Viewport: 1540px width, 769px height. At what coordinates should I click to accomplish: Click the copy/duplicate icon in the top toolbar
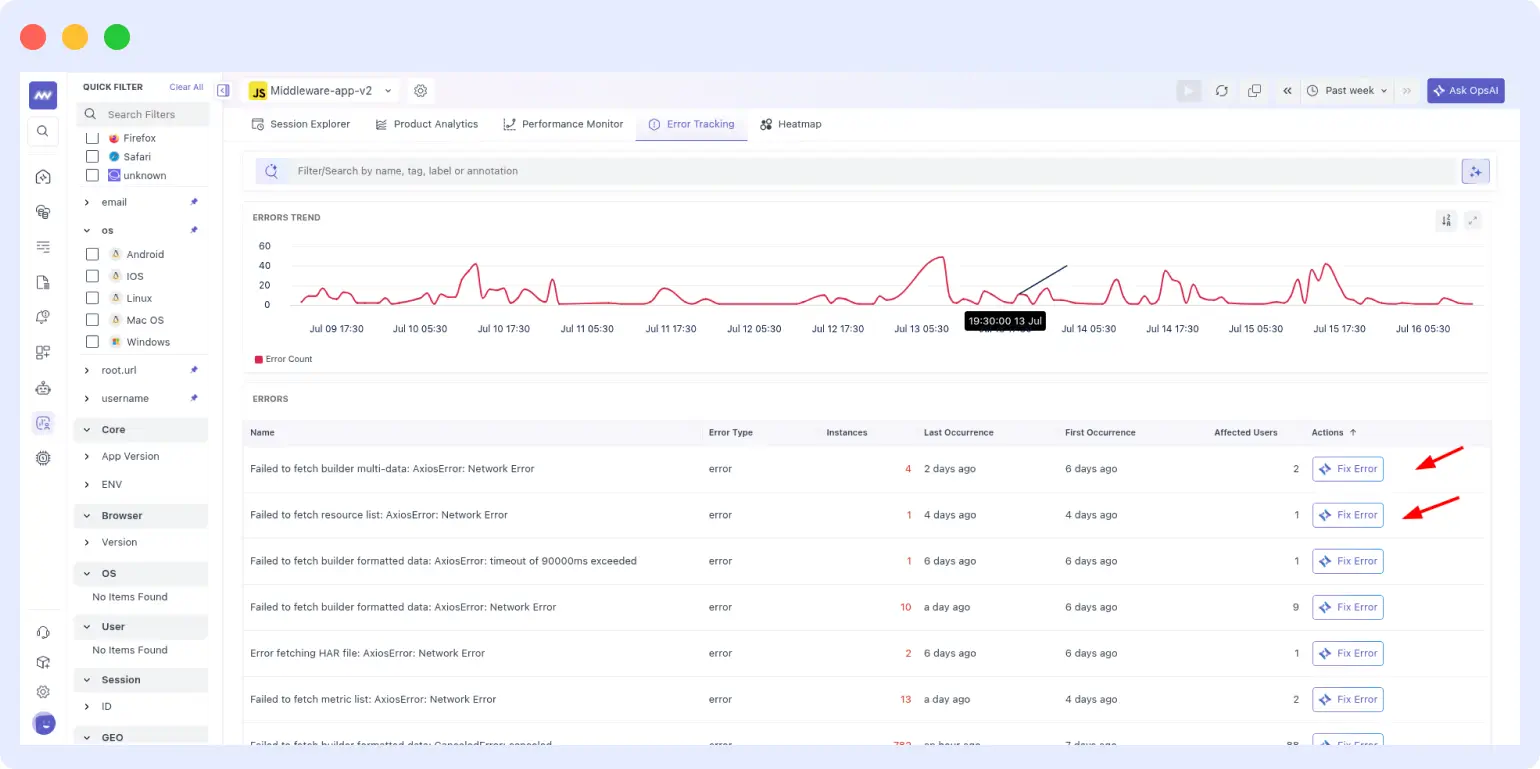tap(1254, 90)
